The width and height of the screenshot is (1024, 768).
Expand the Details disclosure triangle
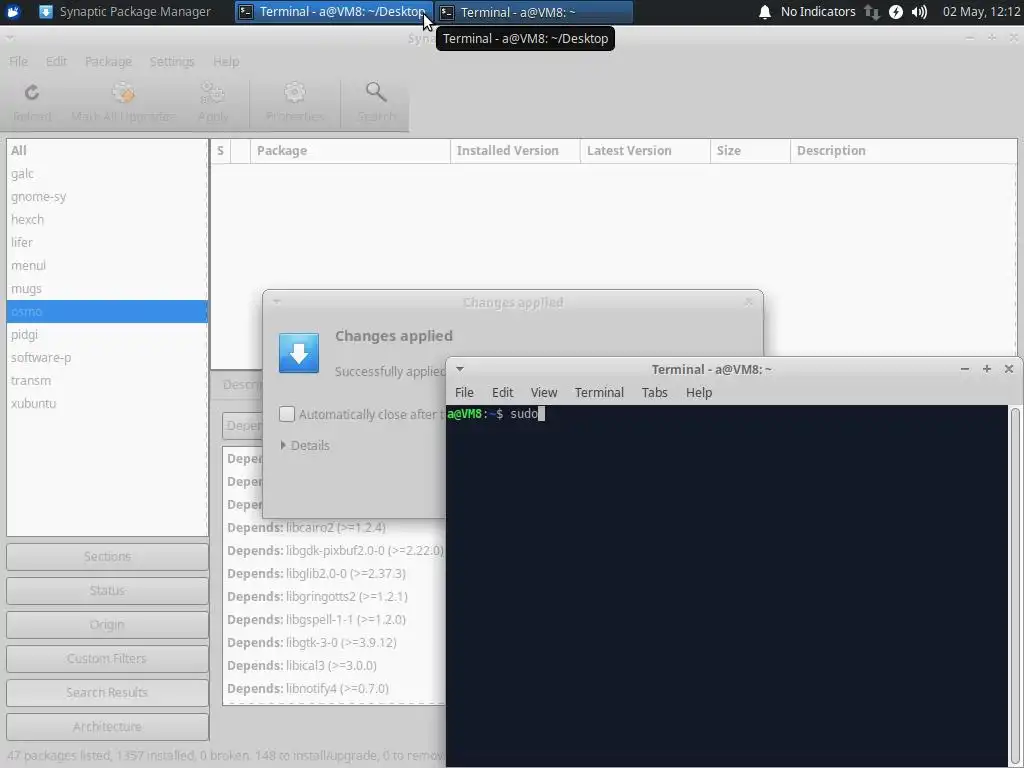[x=283, y=445]
